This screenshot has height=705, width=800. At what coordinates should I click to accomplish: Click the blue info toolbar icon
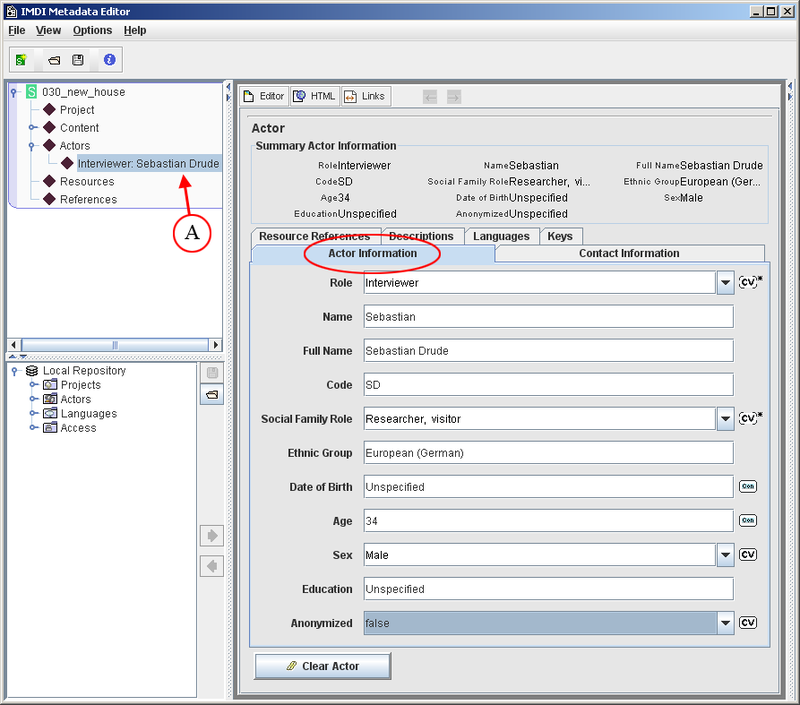(109, 60)
